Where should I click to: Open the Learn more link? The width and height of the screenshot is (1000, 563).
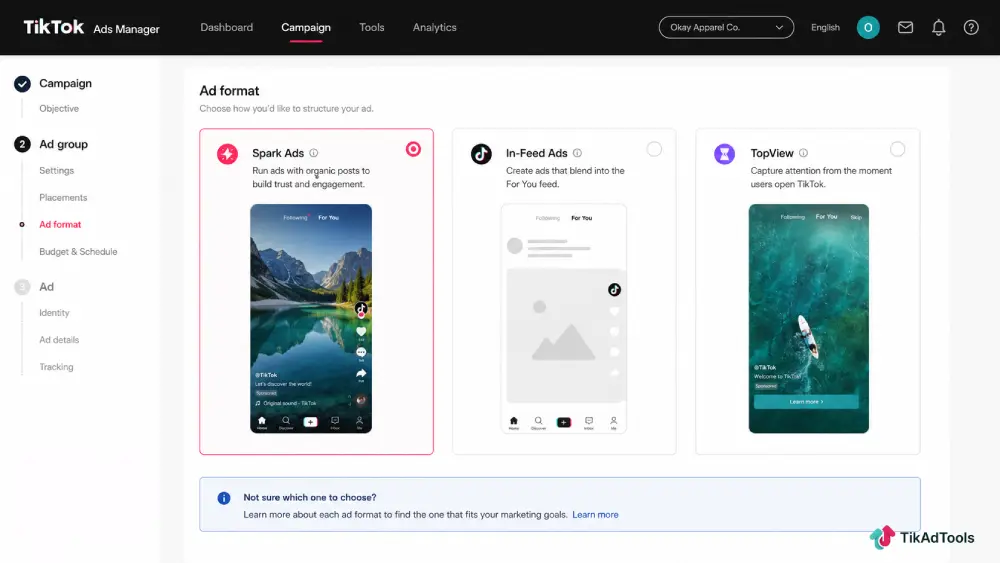595,515
